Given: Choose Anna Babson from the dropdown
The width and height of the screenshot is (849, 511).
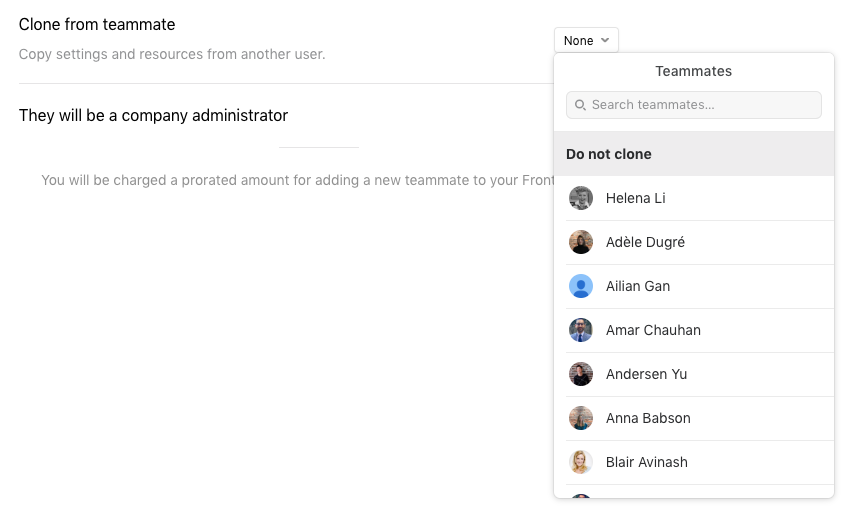Looking at the screenshot, I should (700, 418).
